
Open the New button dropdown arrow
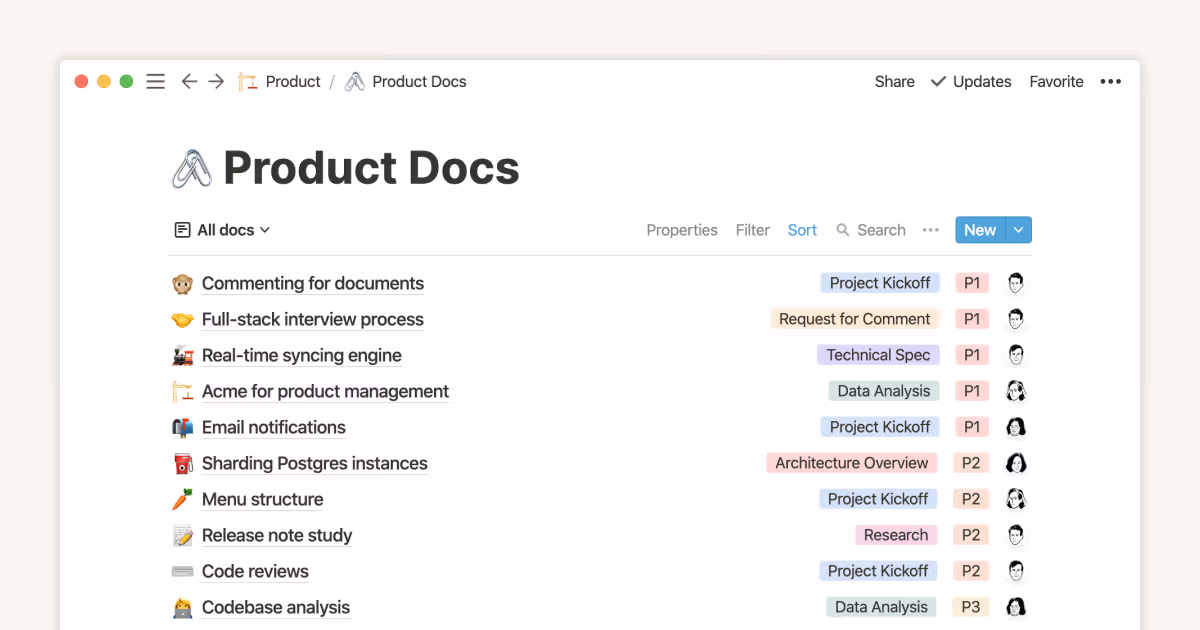[x=1019, y=230]
